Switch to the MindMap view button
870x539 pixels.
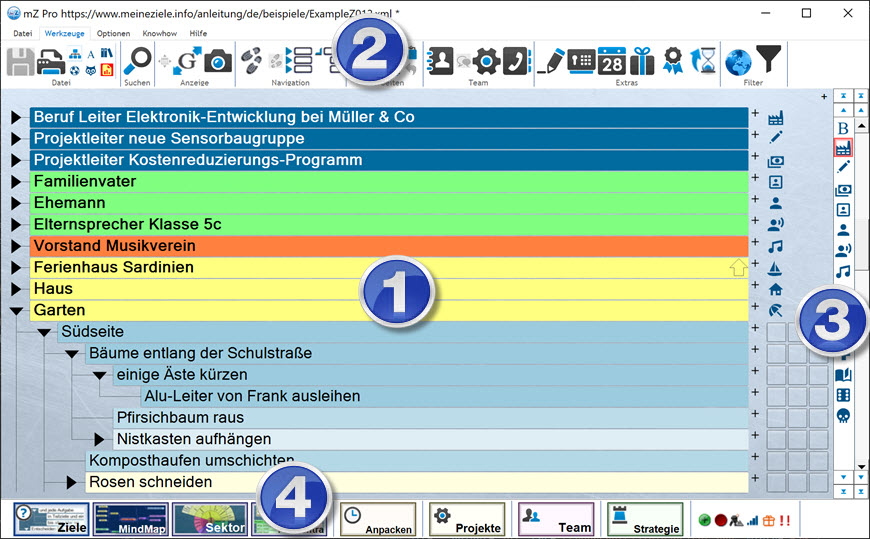[130, 520]
